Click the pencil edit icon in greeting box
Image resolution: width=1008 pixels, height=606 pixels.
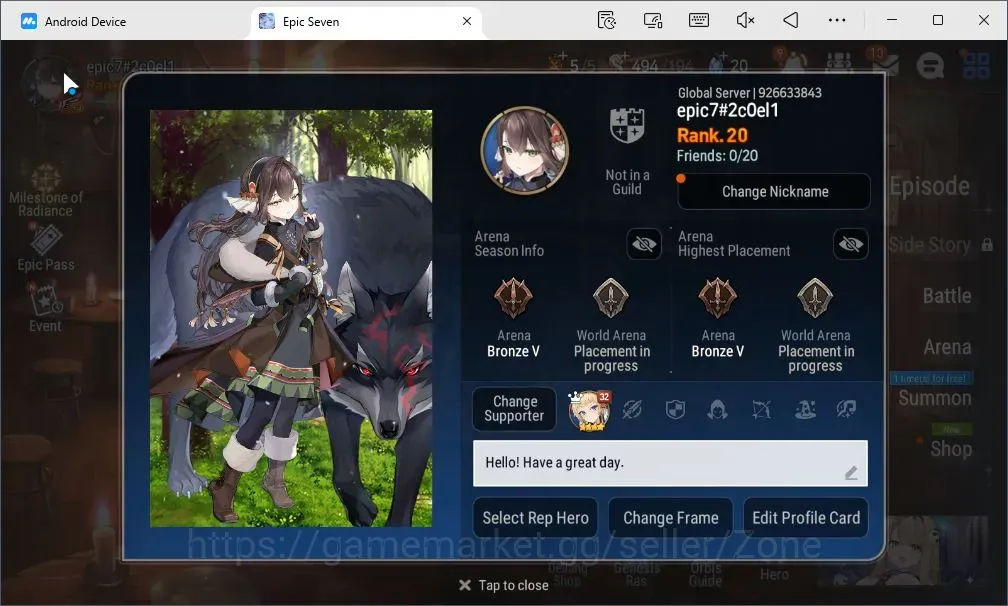[x=851, y=473]
